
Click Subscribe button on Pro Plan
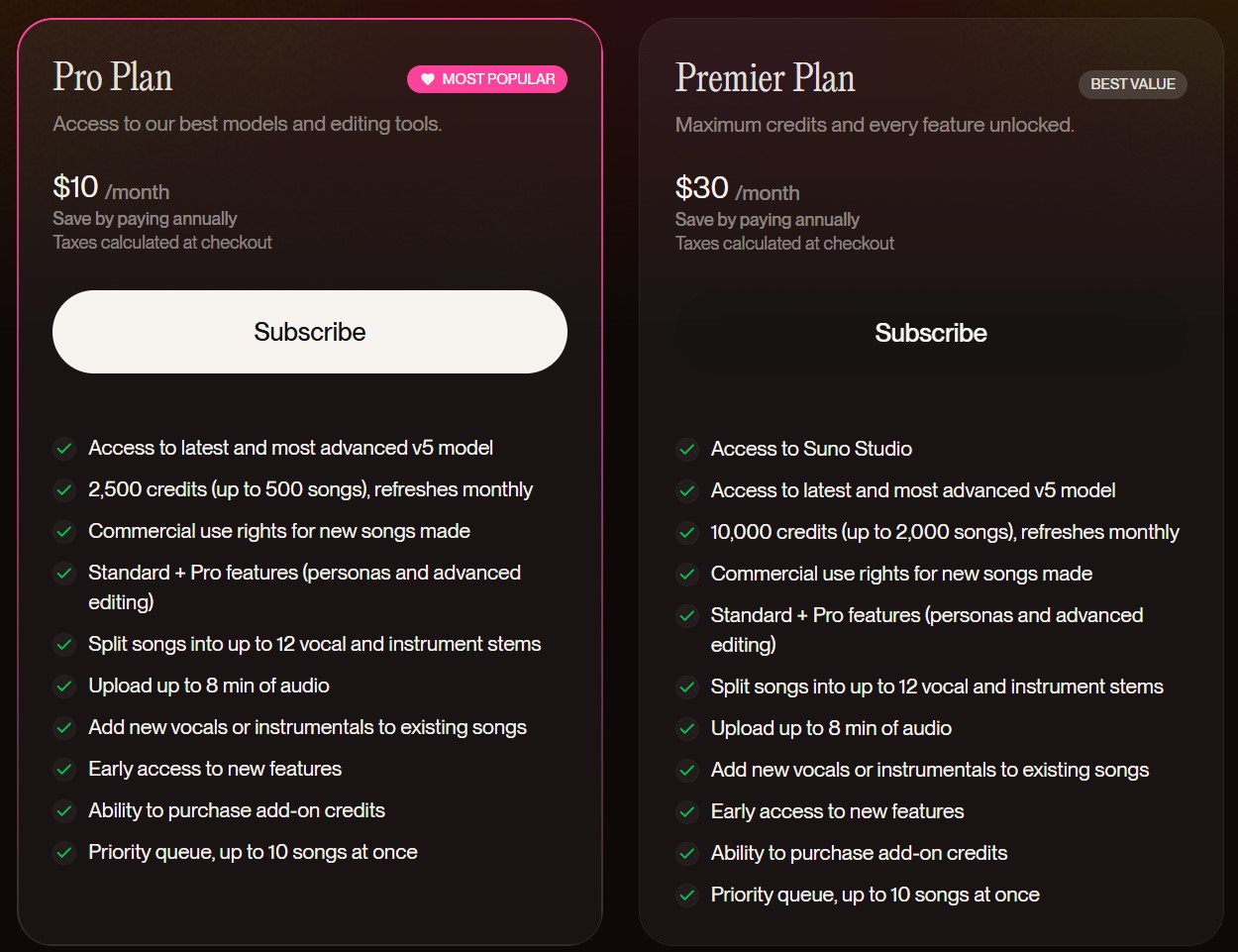point(309,332)
